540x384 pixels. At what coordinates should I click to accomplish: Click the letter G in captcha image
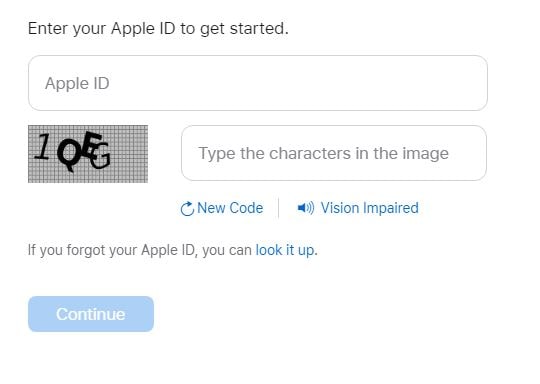click(x=101, y=157)
